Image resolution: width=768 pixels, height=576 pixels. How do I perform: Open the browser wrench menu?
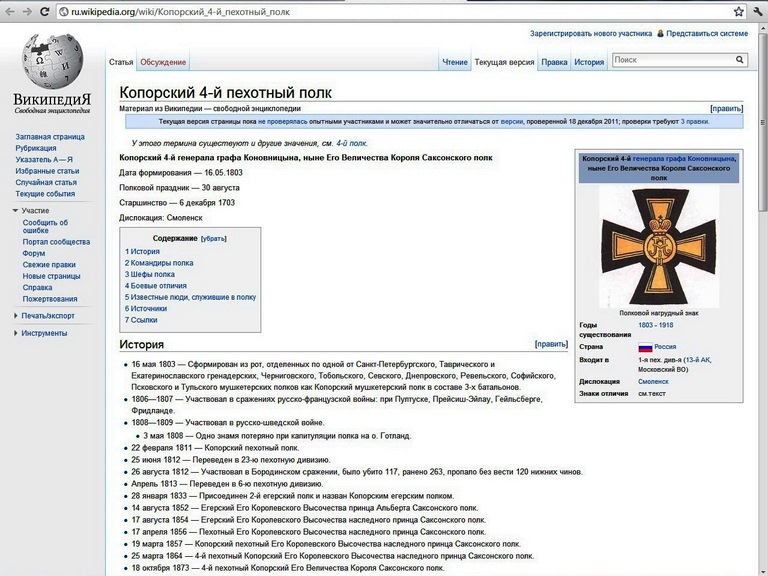757,11
